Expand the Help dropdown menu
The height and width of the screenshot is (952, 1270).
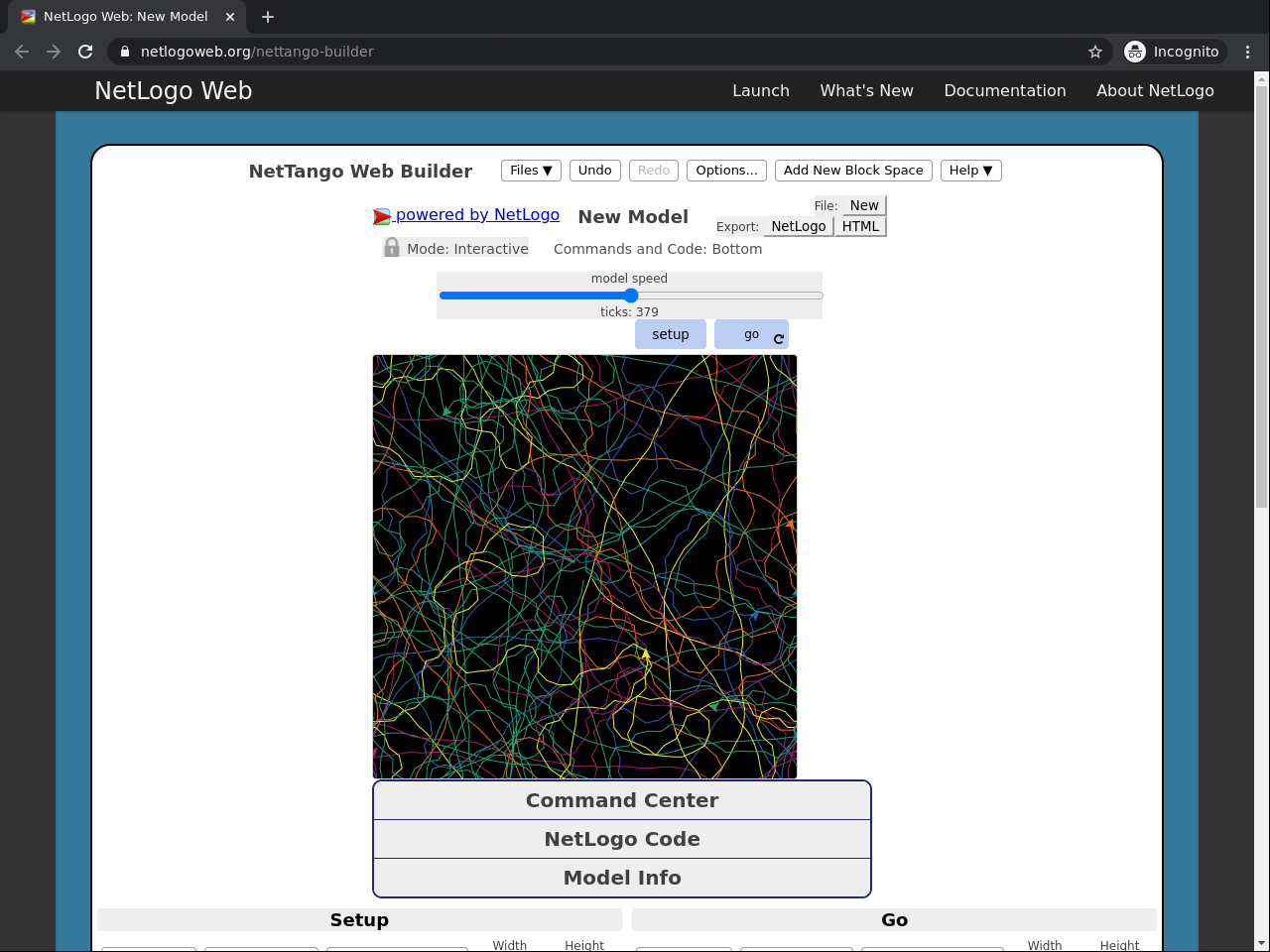coord(970,171)
